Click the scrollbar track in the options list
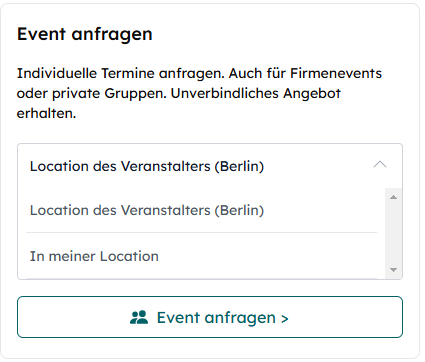425x362 pixels. pyautogui.click(x=393, y=233)
